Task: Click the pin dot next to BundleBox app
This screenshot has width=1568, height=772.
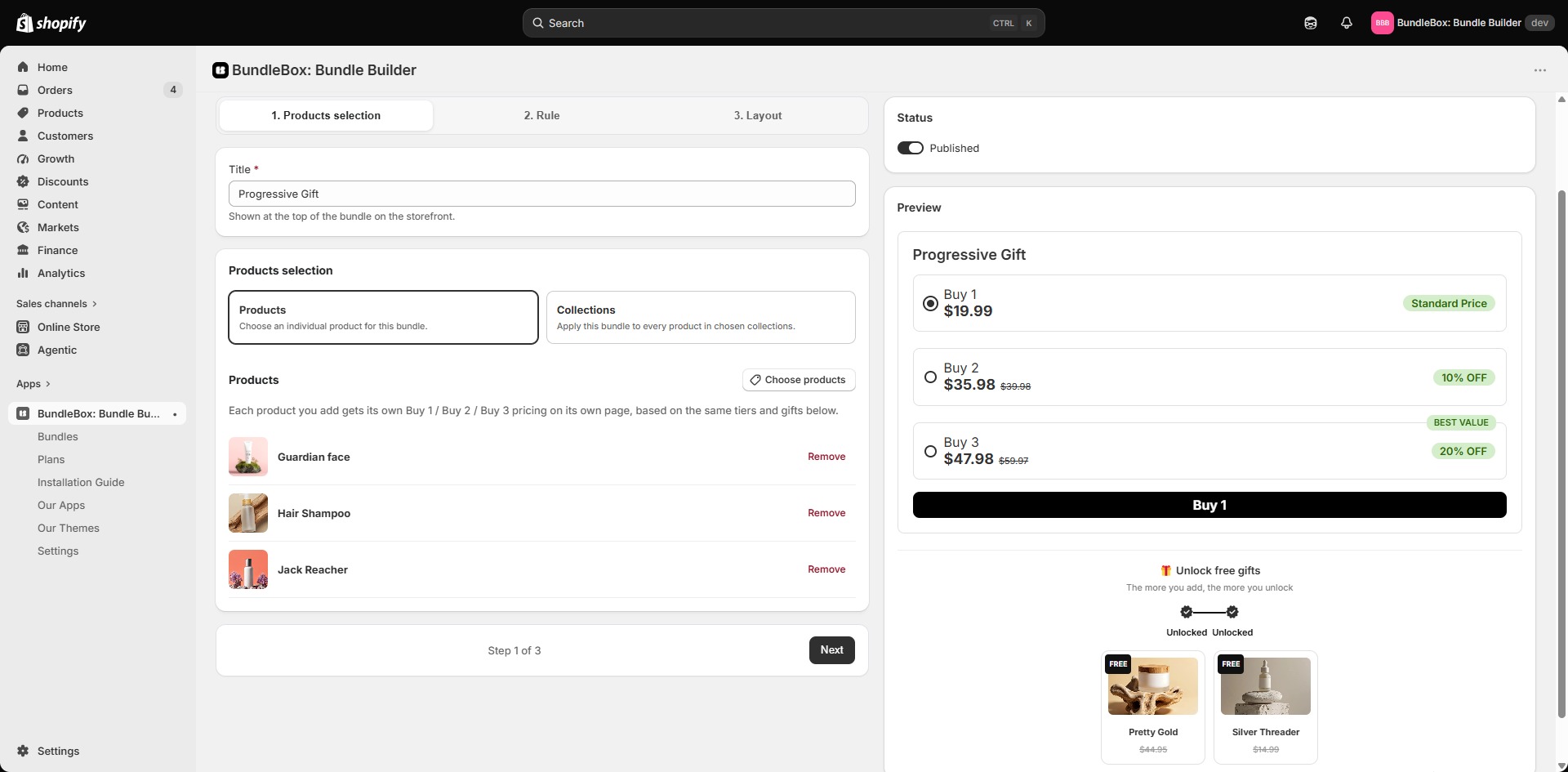Action: tap(175, 414)
